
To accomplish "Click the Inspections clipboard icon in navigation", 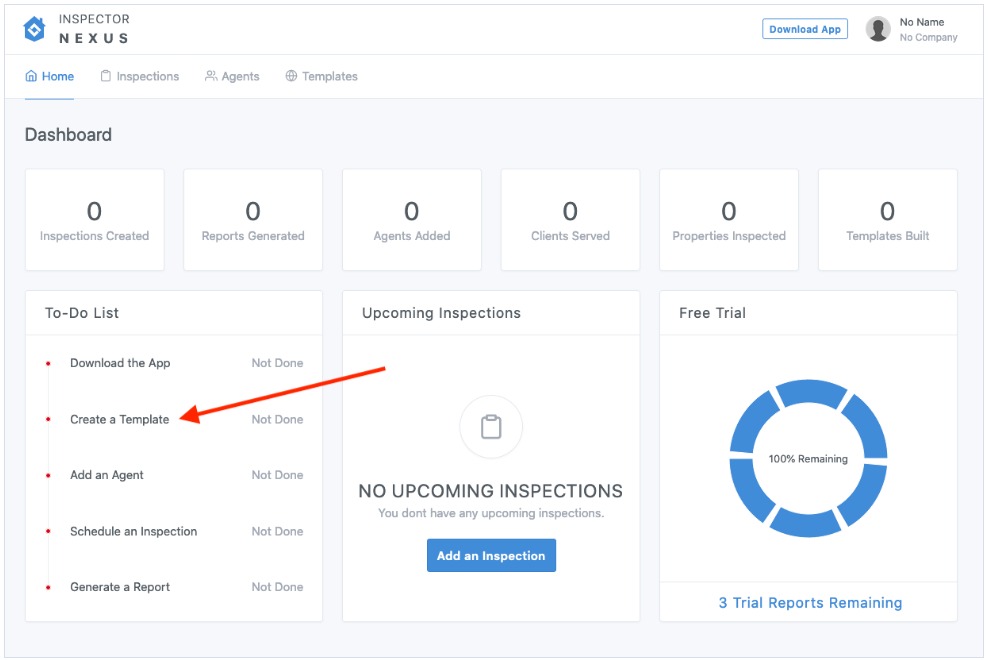I will [x=106, y=76].
